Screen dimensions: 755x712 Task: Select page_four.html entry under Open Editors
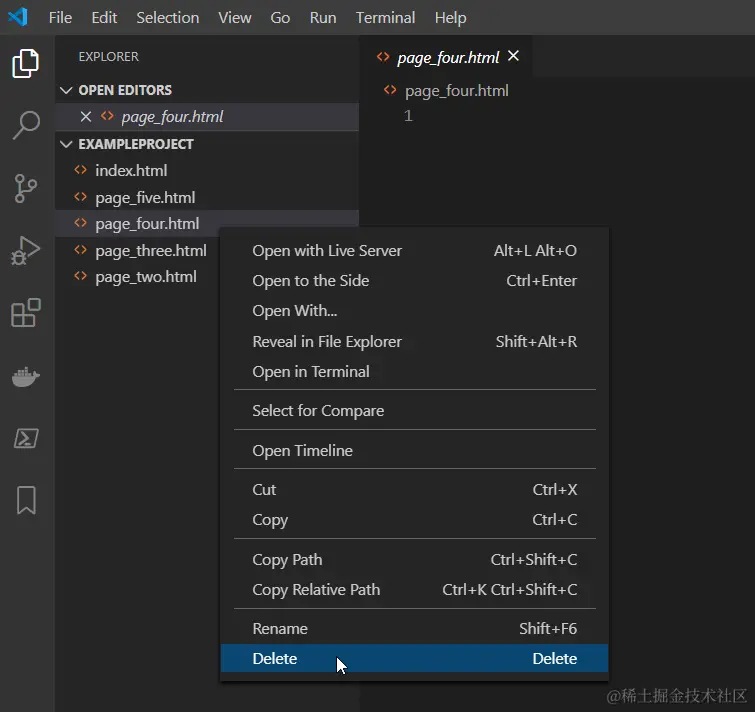(x=207, y=117)
